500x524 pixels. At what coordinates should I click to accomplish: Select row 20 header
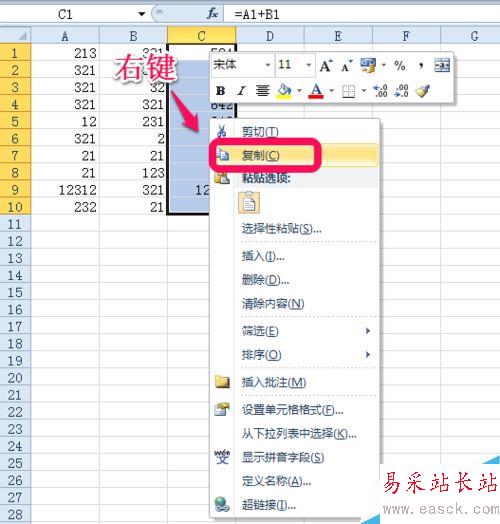point(15,378)
